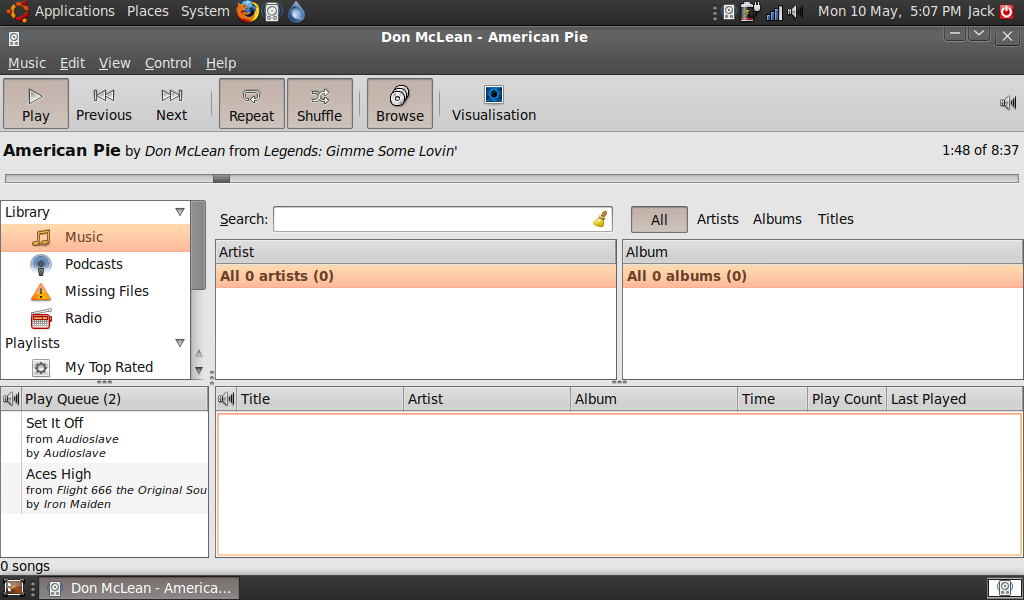The image size is (1024, 600).
Task: Sort tracks by Play Count
Action: [x=847, y=399]
